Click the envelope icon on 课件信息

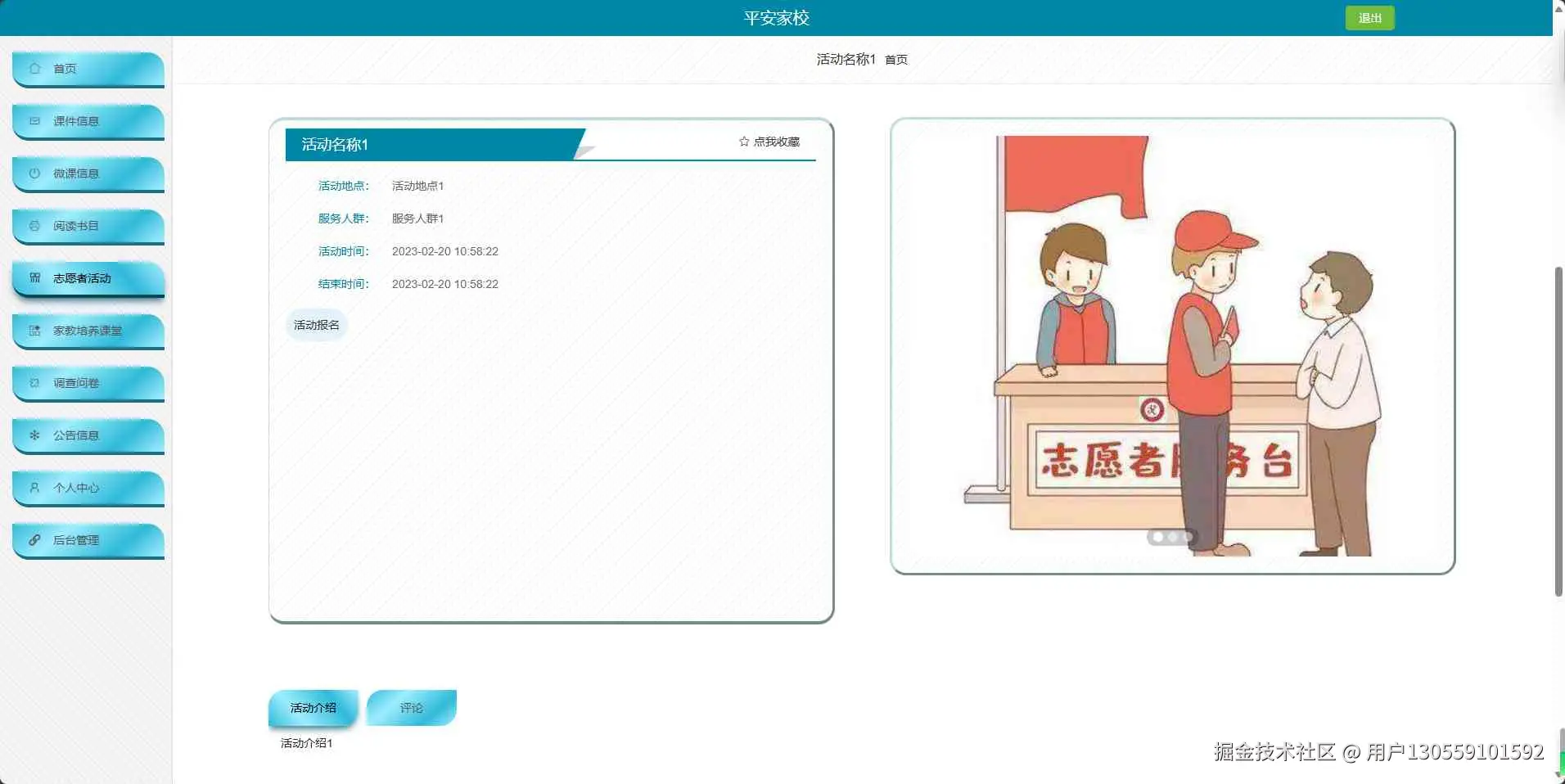tap(34, 121)
